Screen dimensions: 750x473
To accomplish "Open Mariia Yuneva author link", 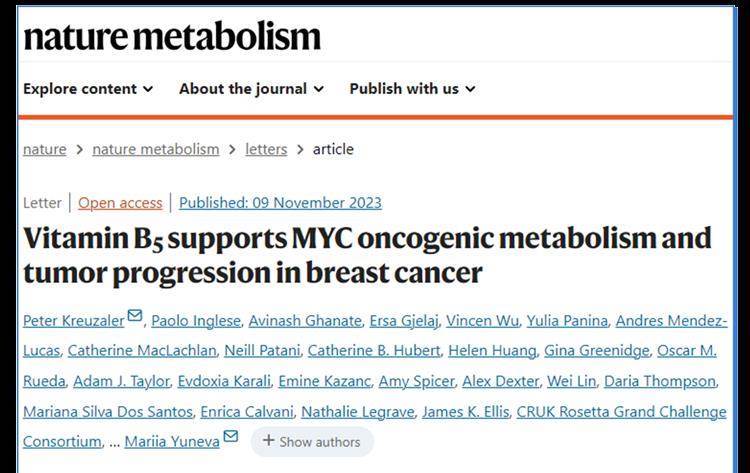I will pyautogui.click(x=172, y=441).
